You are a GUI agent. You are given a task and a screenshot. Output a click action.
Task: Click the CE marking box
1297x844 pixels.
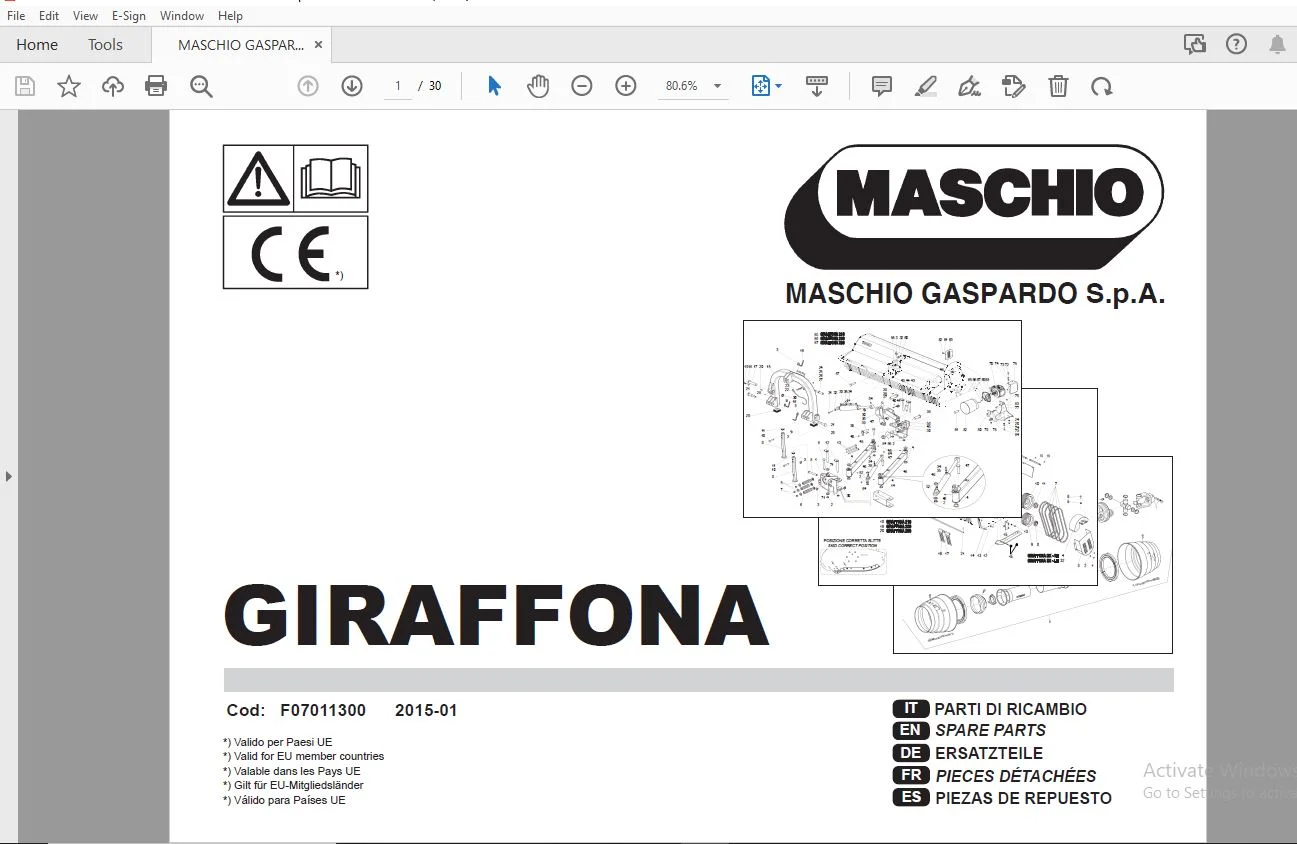coord(295,252)
